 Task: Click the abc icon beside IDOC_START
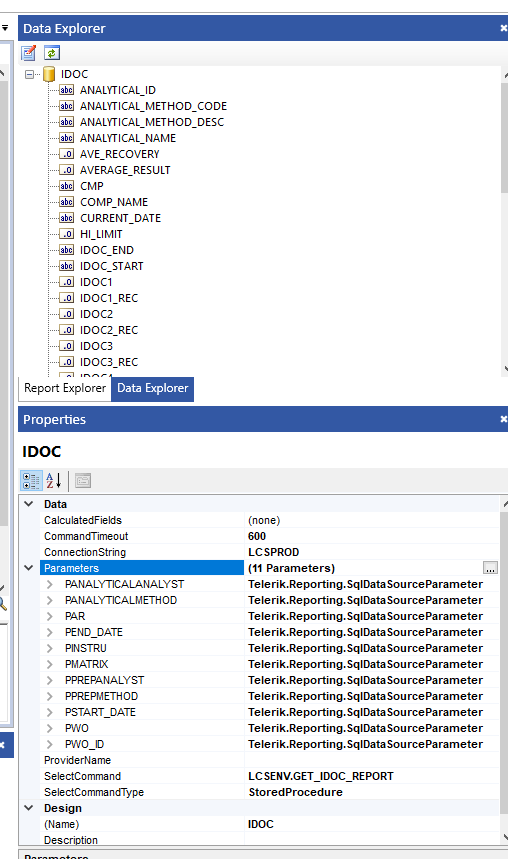66,266
